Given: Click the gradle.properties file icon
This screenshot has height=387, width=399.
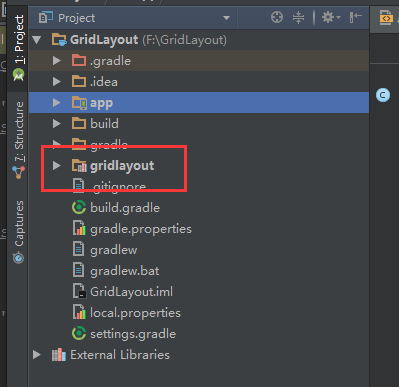Looking at the screenshot, I should tap(79, 228).
